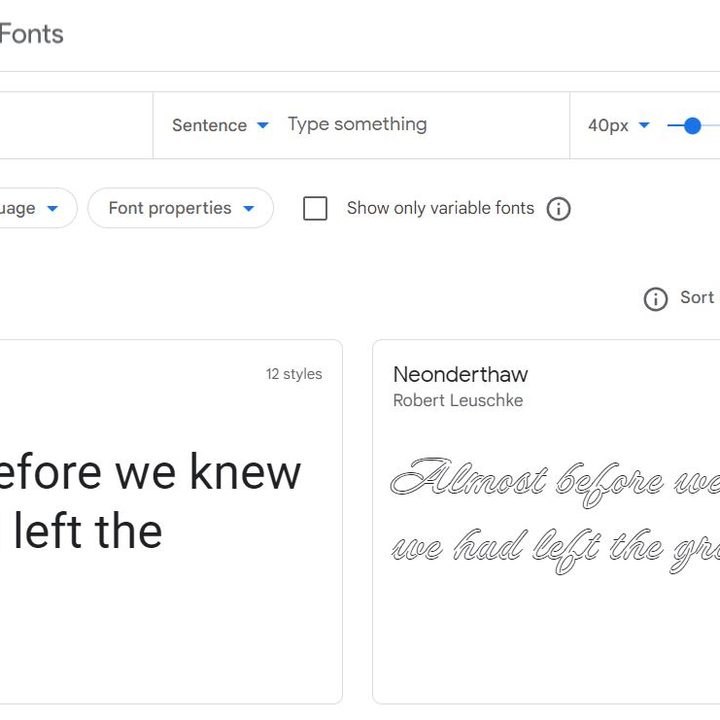This screenshot has height=720, width=720.
Task: Go to Google Fonts home via logo
Action: click(x=31, y=34)
